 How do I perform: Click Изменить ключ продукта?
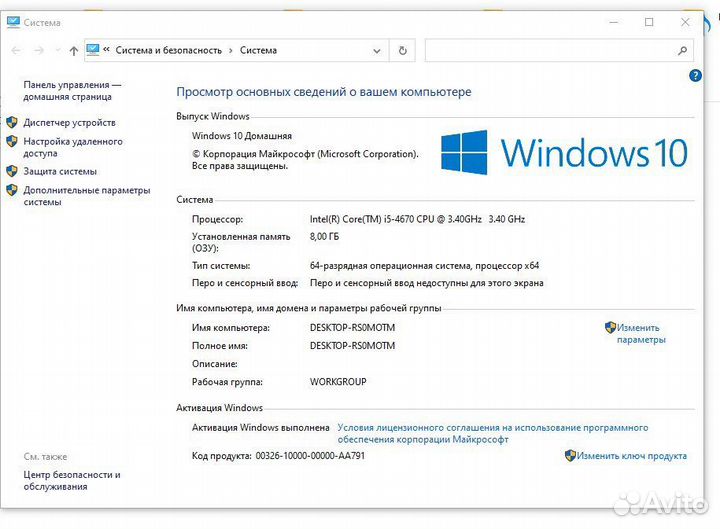pos(632,456)
